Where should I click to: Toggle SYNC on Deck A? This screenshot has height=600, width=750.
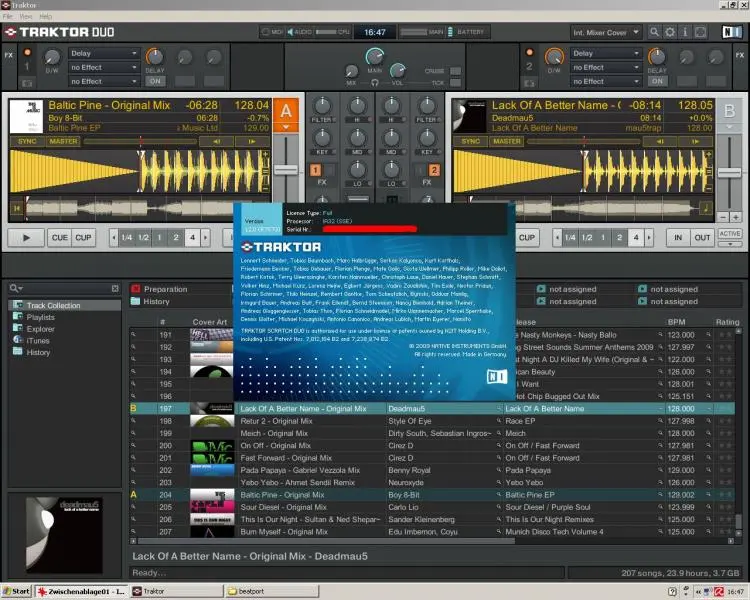(27, 141)
